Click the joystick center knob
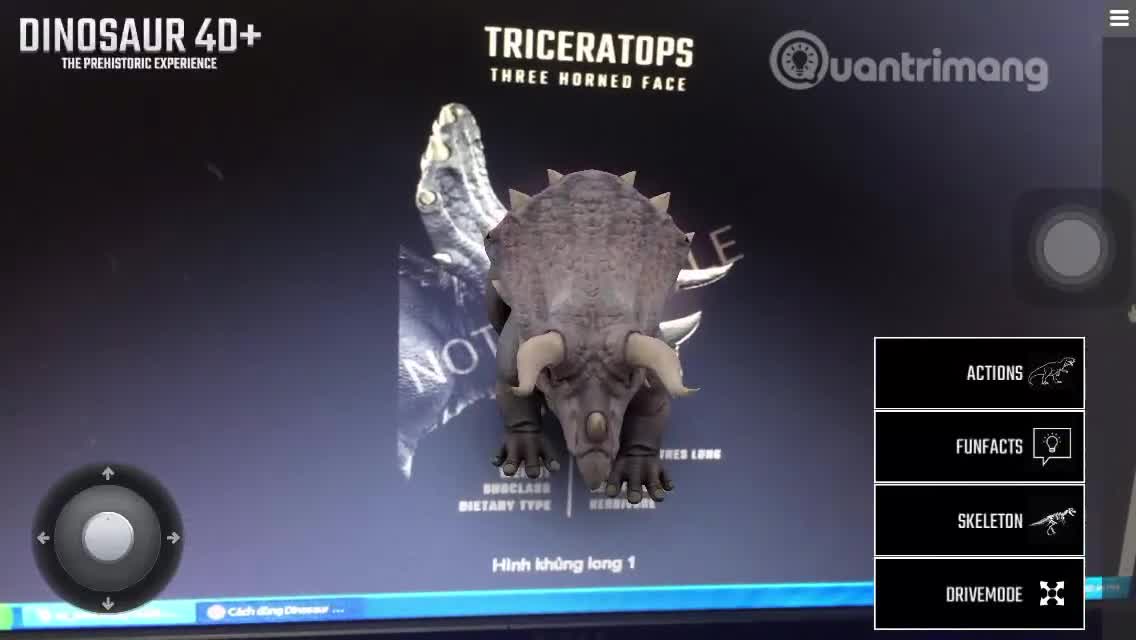The width and height of the screenshot is (1136, 640). [x=108, y=538]
